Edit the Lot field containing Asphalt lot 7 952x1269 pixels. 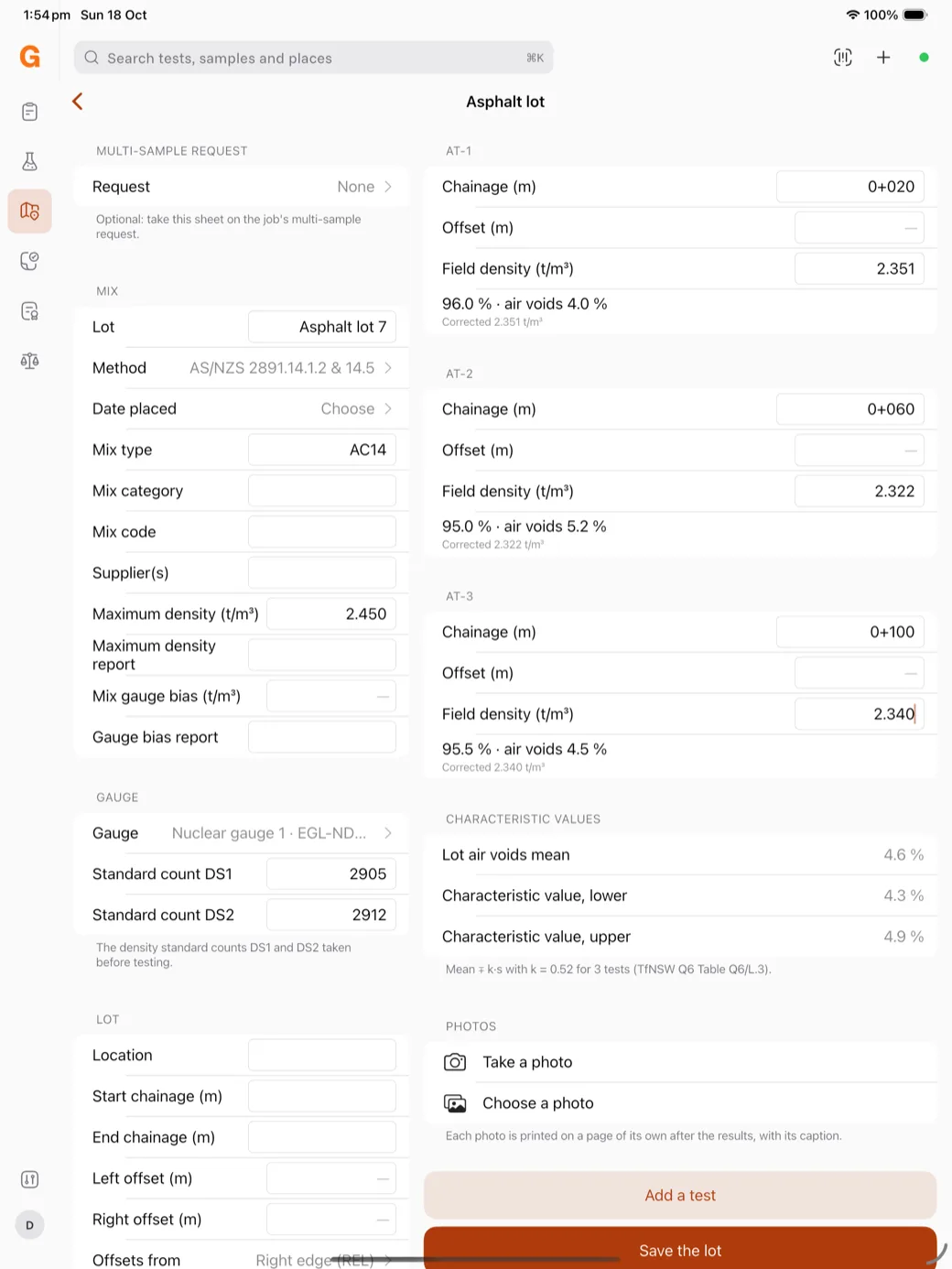322,327
